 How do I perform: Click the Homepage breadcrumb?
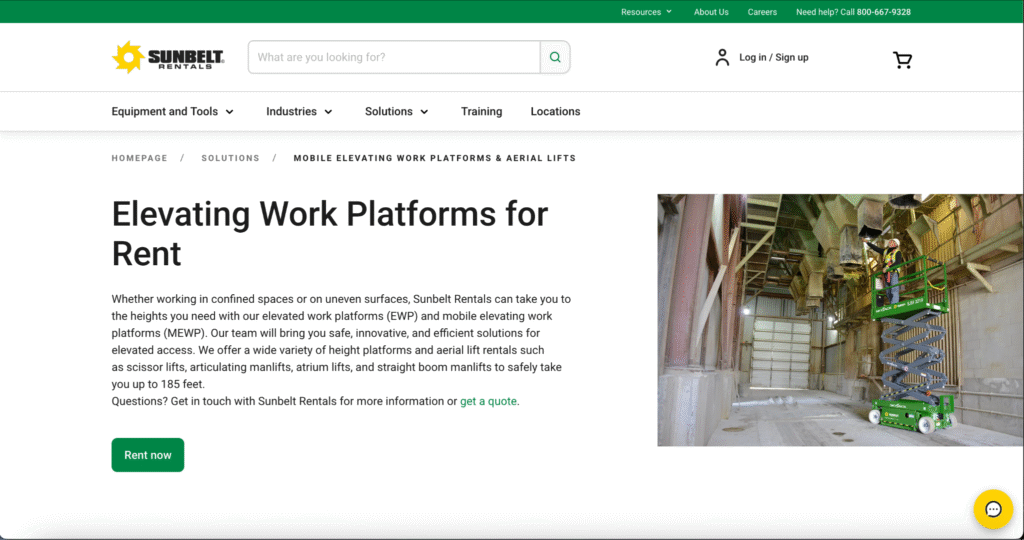(x=139, y=158)
